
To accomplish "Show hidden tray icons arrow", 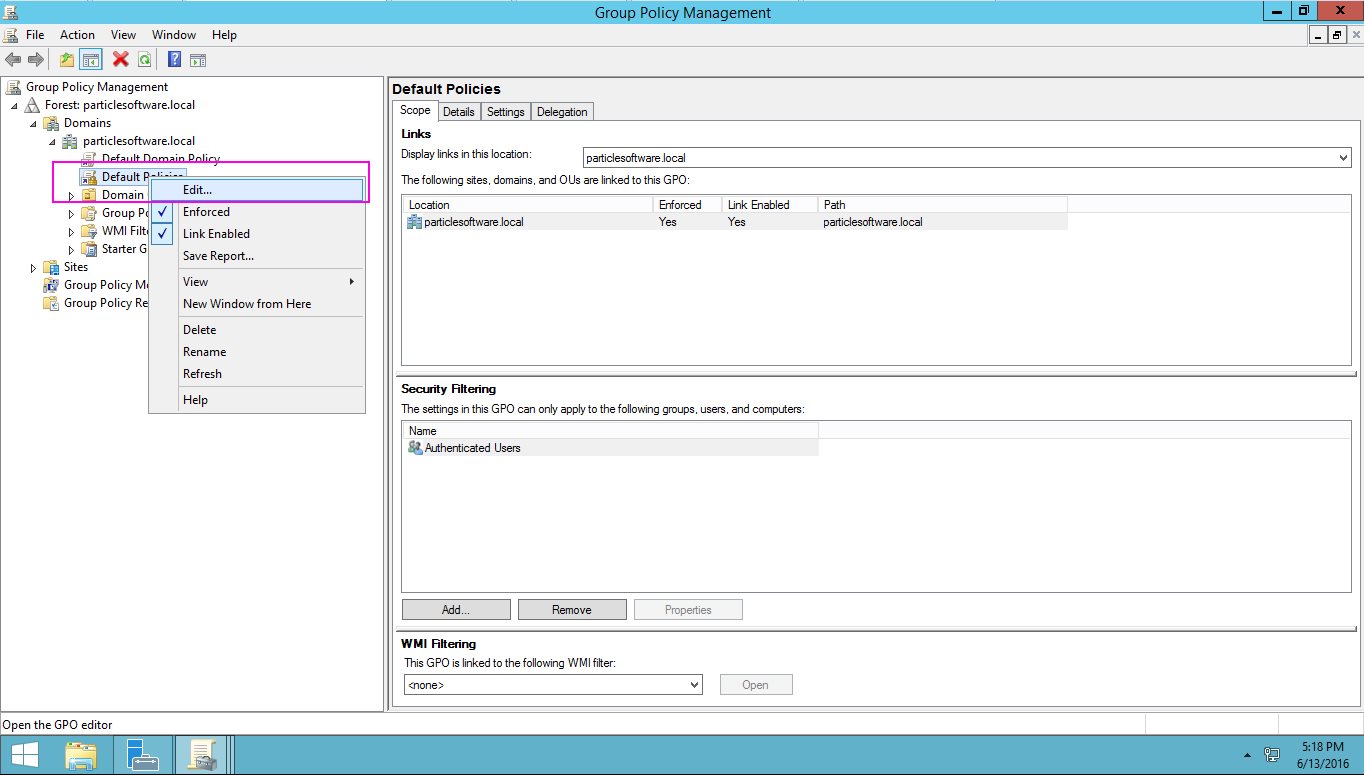I will [1246, 756].
